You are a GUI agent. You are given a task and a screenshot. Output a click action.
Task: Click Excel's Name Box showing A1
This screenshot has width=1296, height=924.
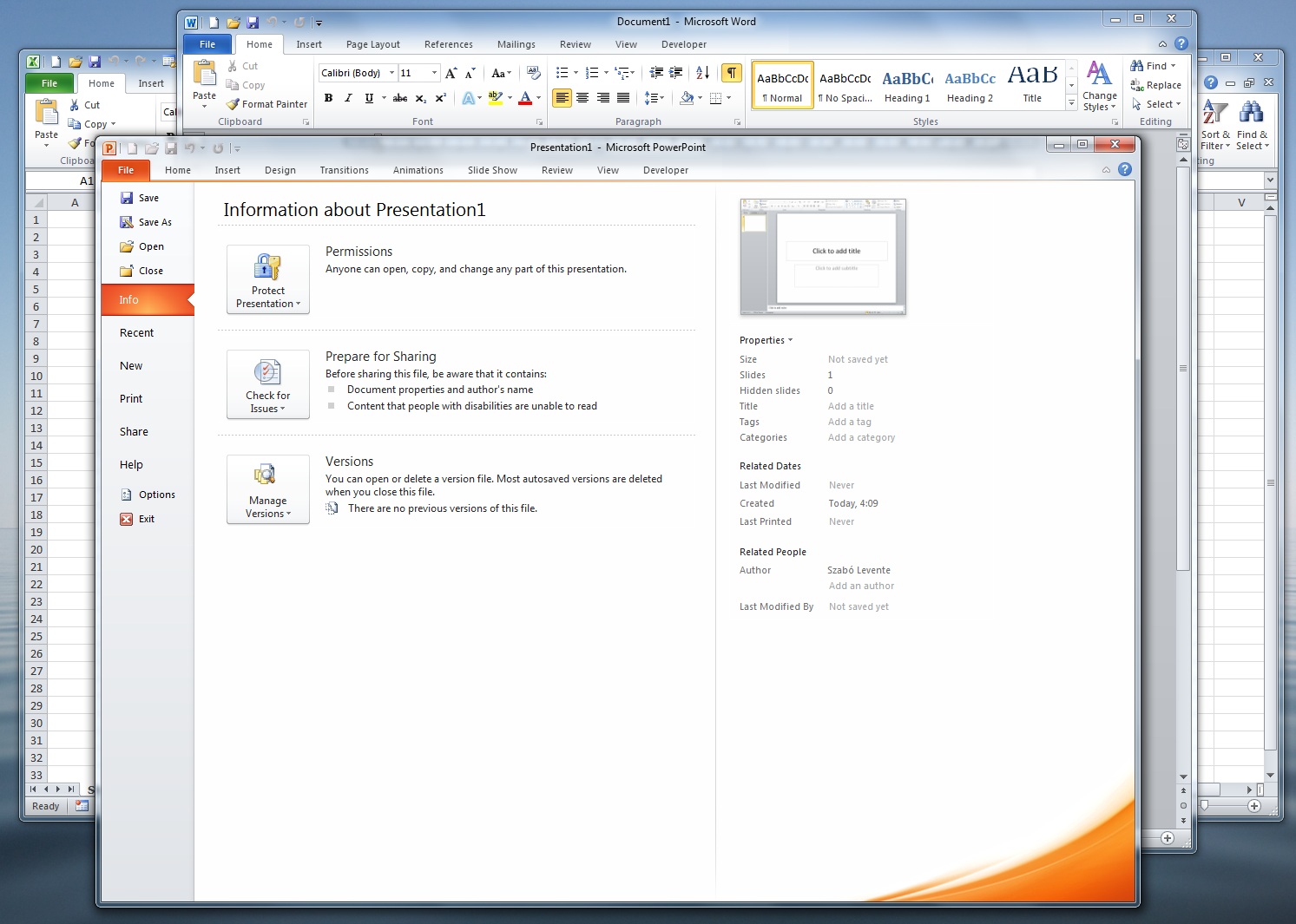pos(61,180)
